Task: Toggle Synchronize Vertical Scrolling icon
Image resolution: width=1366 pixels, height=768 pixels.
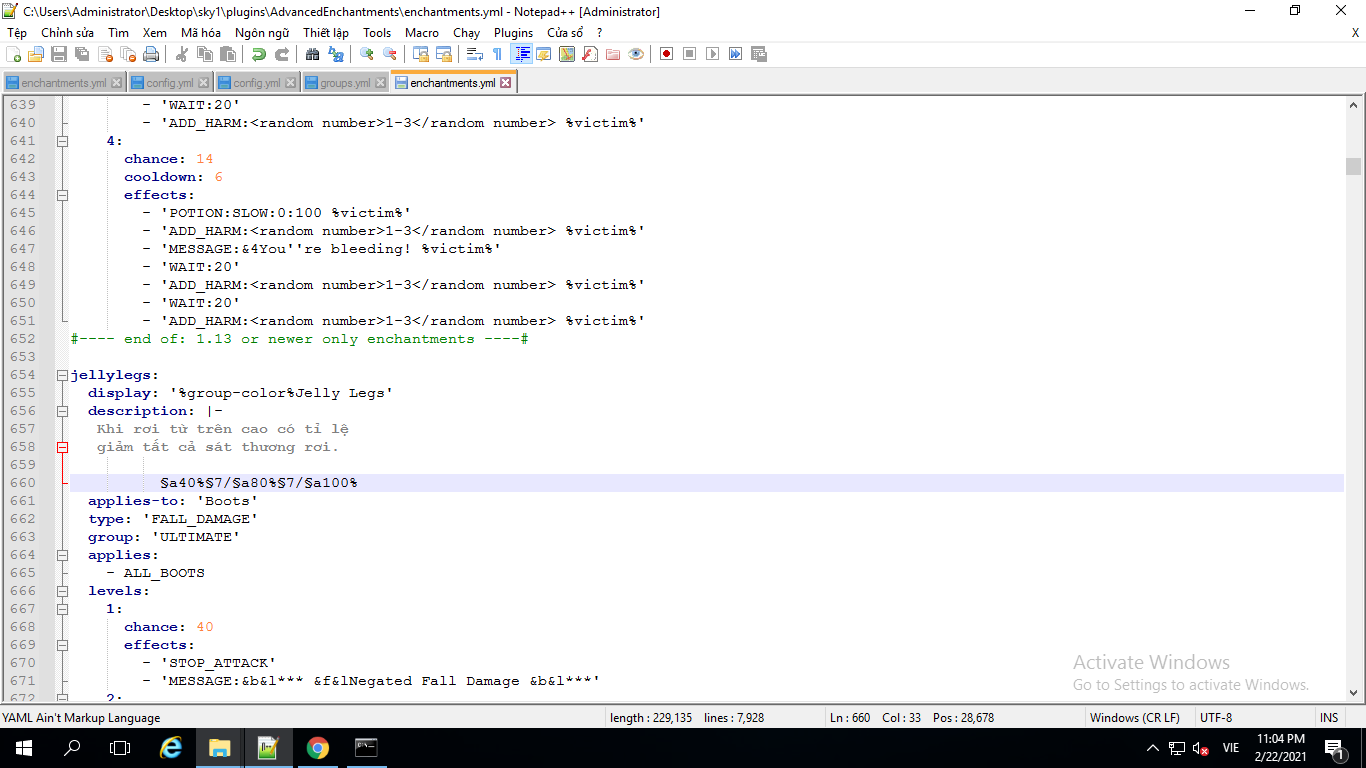Action: [x=420, y=54]
